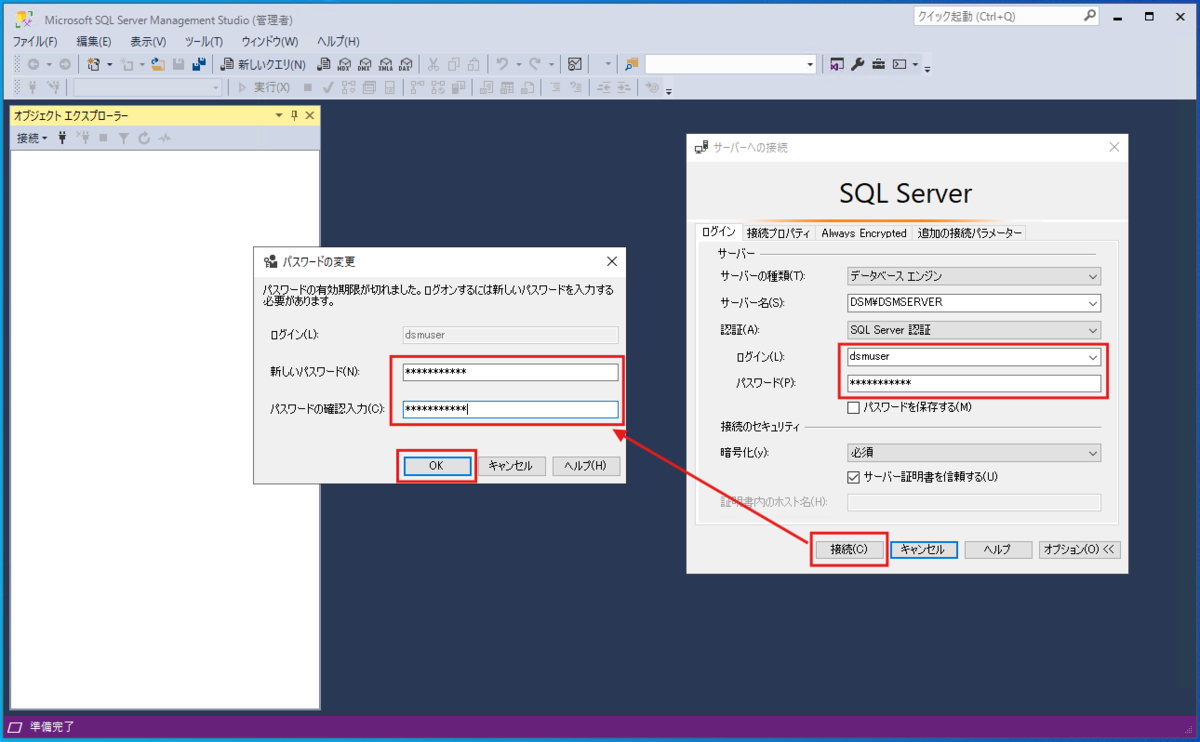1200x742 pixels.
Task: Click the 準備完了 status bar text
Action: (x=52, y=727)
